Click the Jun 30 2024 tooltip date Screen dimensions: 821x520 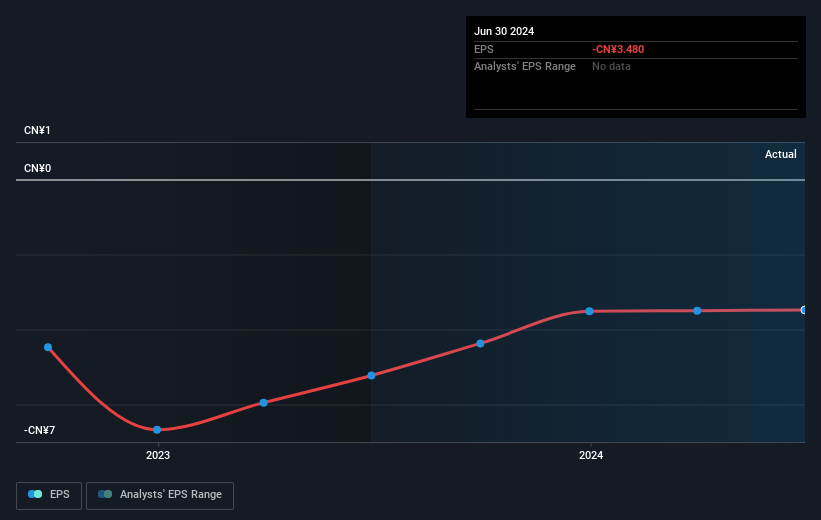504,31
